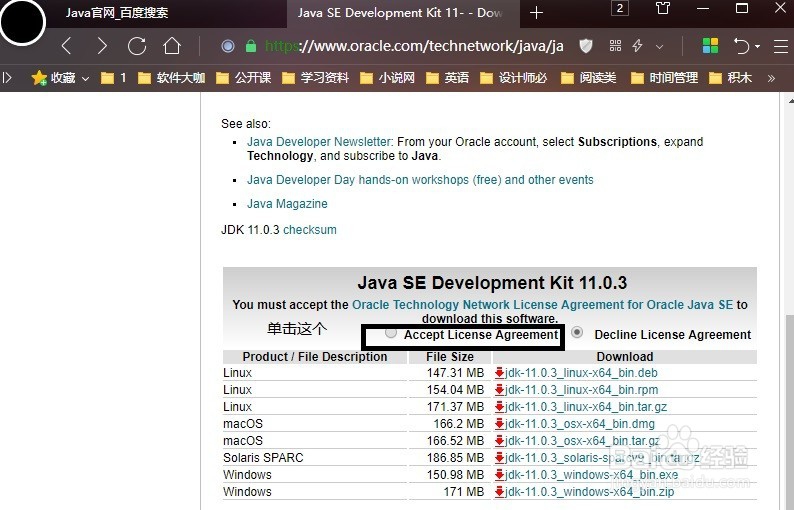Reload the current page
Viewport: 794px width, 510px height.
click(x=137, y=46)
